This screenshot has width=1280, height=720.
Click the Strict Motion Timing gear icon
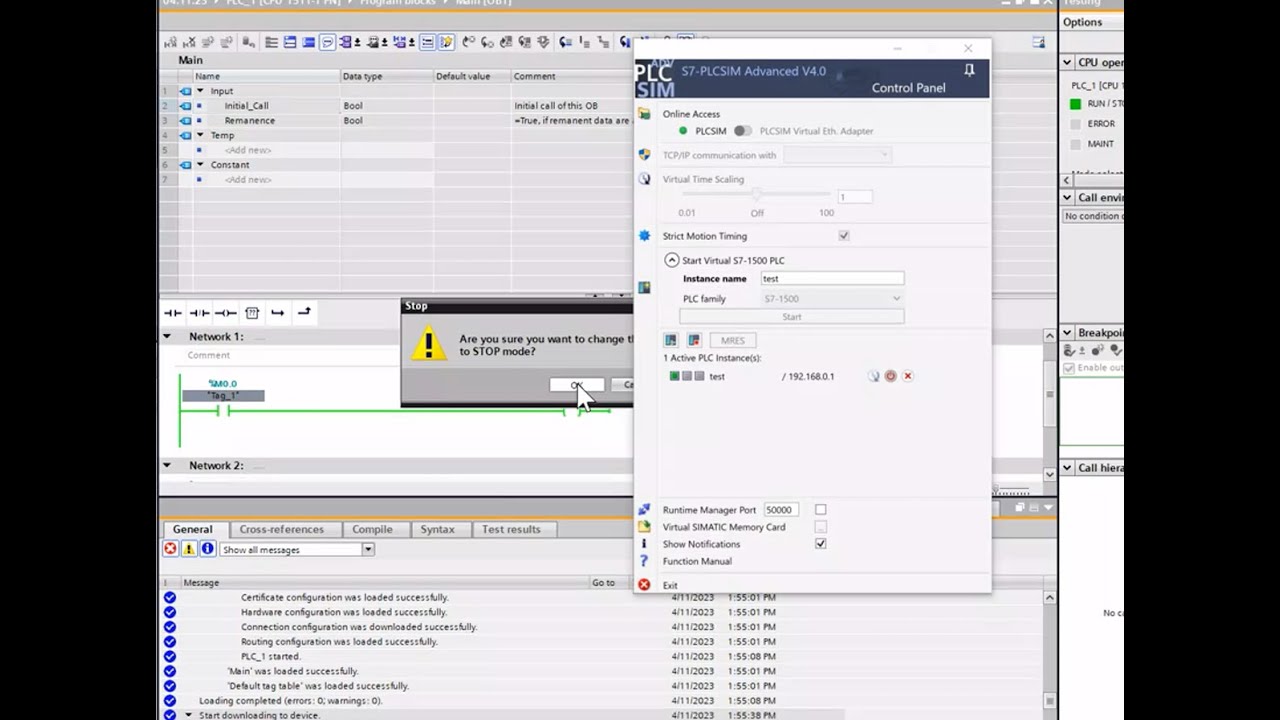coord(644,236)
